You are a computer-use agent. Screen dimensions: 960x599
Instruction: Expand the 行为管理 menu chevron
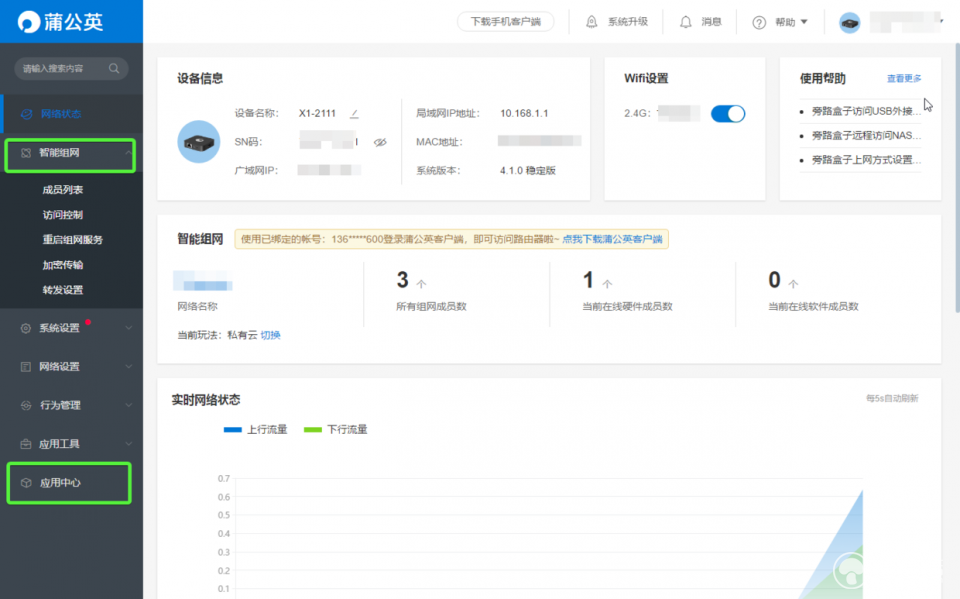(x=129, y=405)
